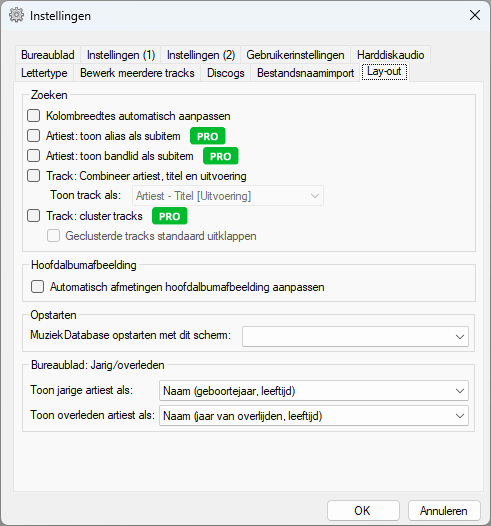Click PRO badge next to alias subitem

pyautogui.click(x=208, y=136)
